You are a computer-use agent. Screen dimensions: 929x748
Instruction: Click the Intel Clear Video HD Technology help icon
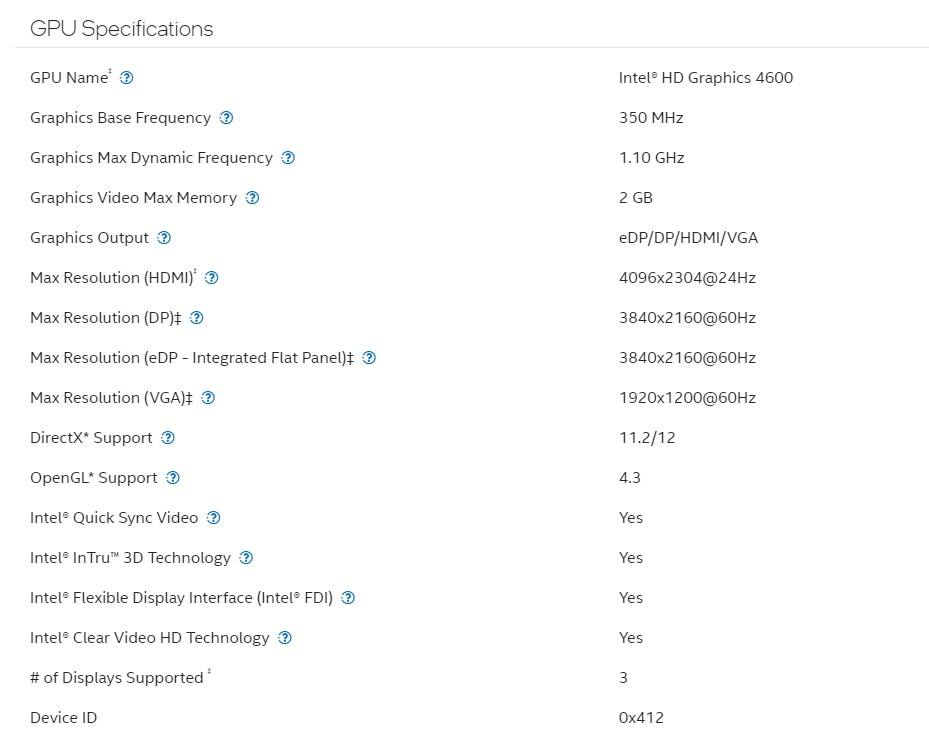[285, 638]
